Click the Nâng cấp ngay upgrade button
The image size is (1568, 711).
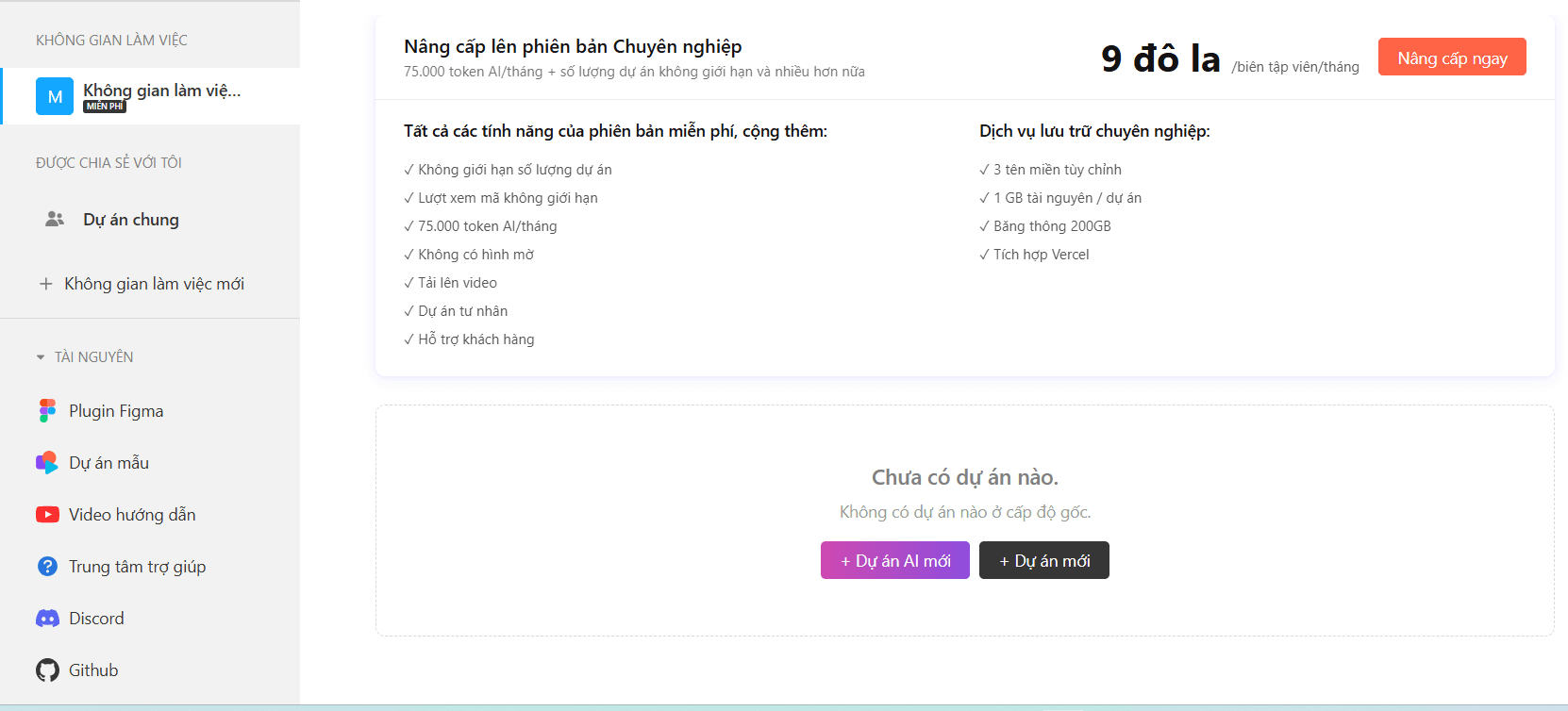click(x=1452, y=58)
